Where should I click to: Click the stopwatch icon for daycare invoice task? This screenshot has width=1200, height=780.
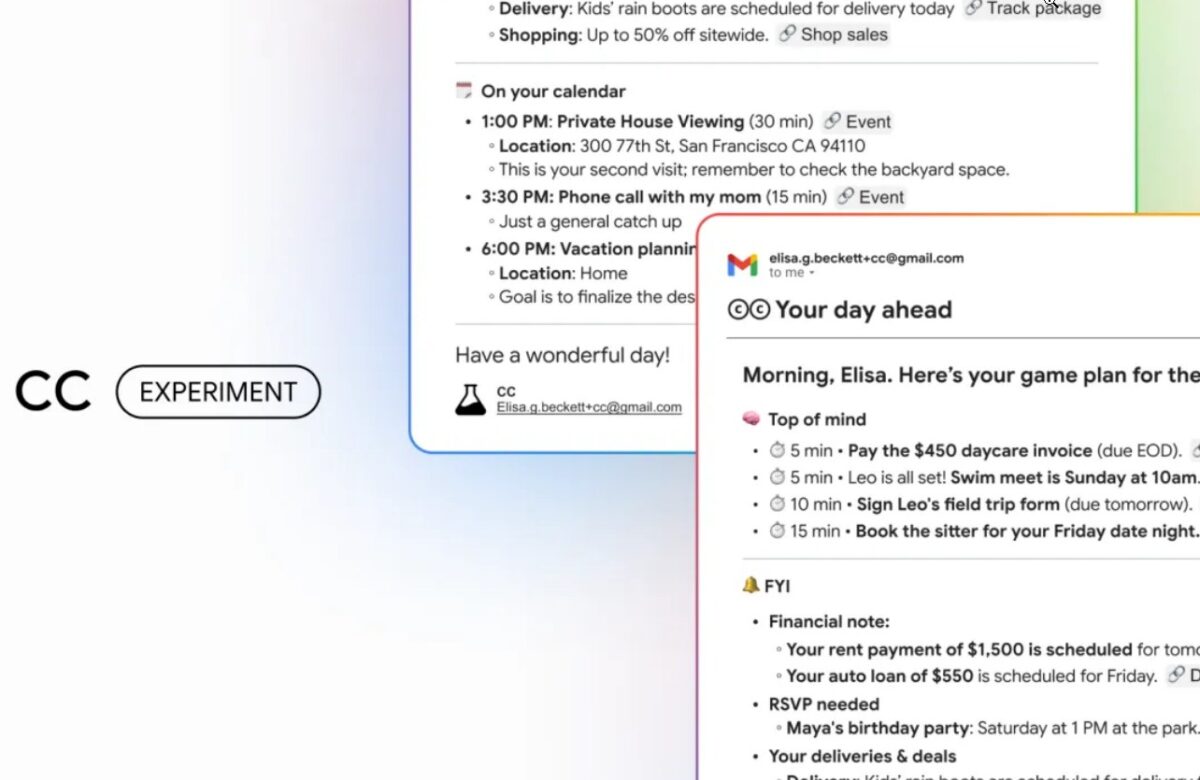[x=777, y=451]
